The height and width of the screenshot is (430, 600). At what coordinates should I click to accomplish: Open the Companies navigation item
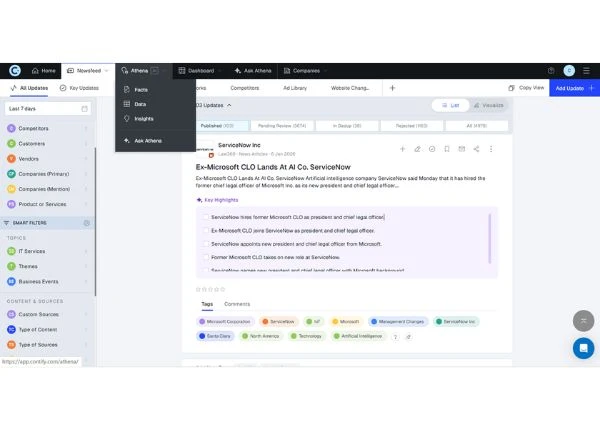[x=302, y=71]
